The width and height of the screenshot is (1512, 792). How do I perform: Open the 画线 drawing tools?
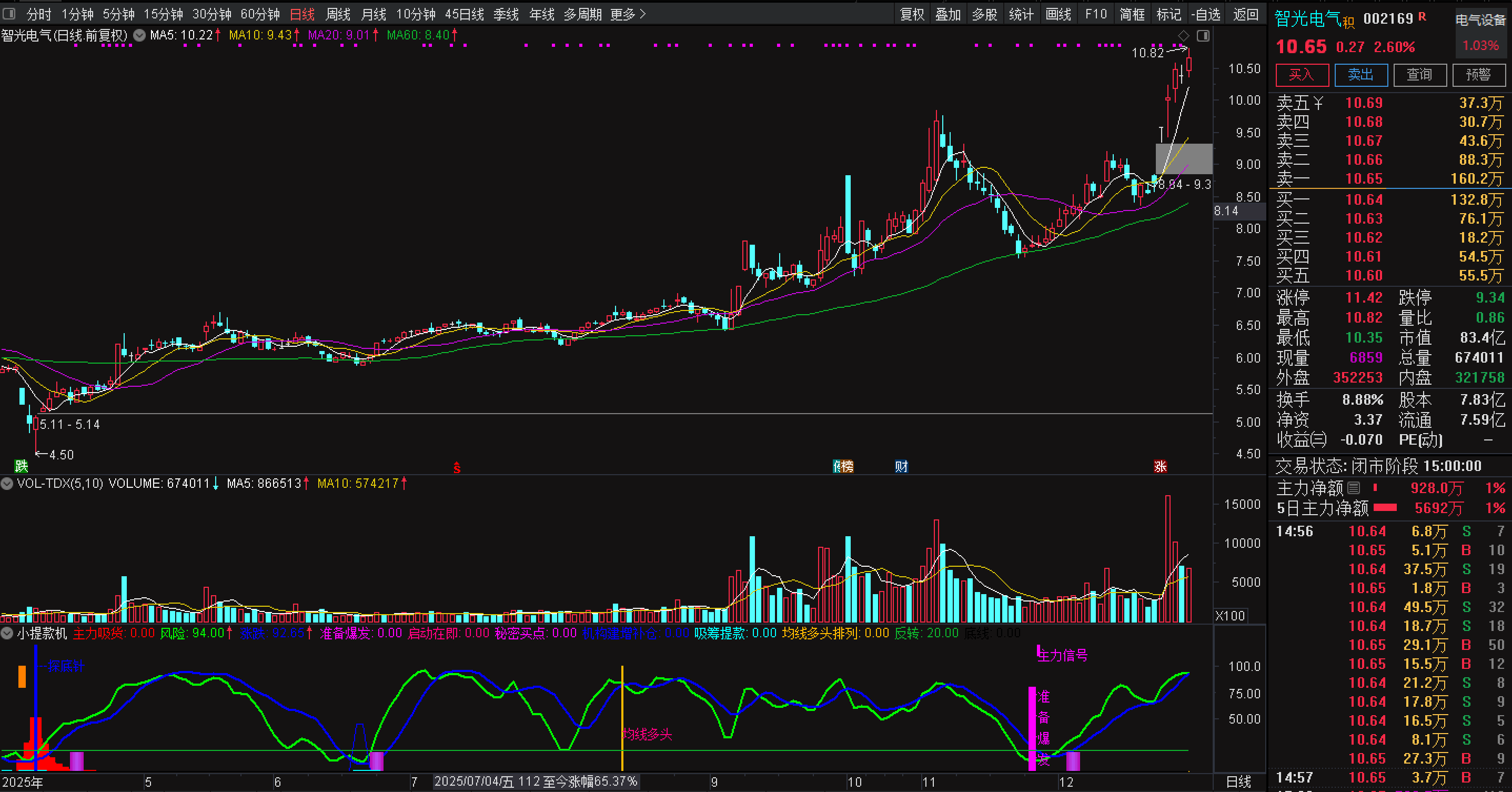click(x=1059, y=14)
